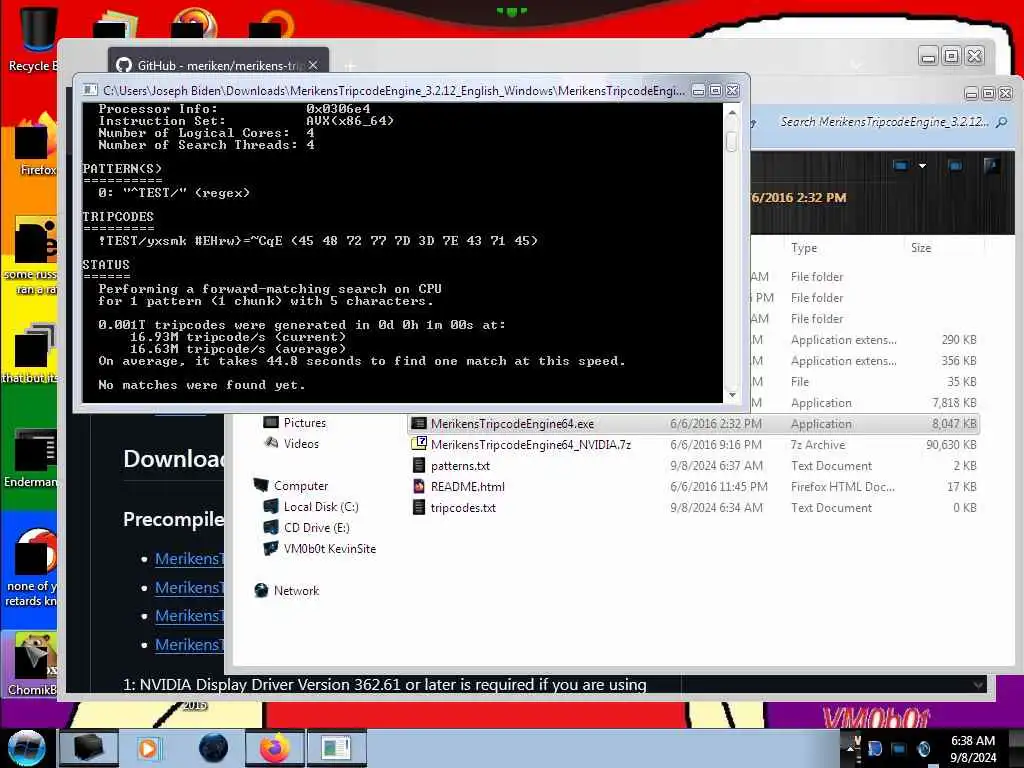
Task: Click the tripcodes.txt file icon
Action: (419, 507)
